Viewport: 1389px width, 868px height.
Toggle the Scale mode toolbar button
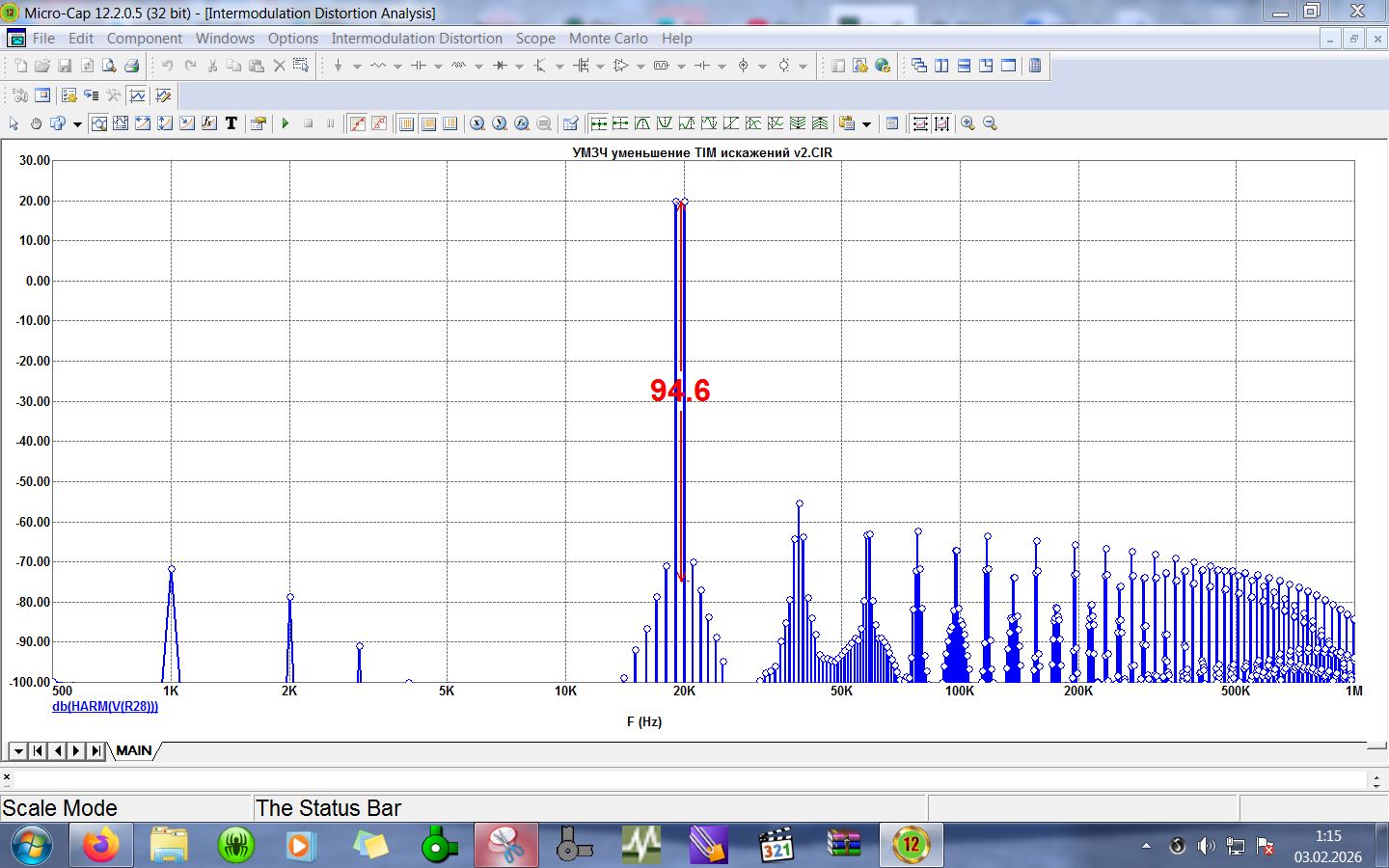click(98, 123)
